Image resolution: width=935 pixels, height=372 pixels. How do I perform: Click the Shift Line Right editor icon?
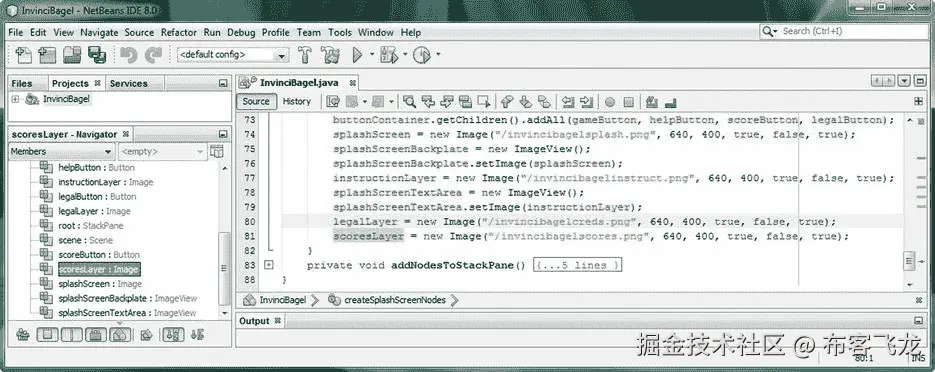(586, 102)
